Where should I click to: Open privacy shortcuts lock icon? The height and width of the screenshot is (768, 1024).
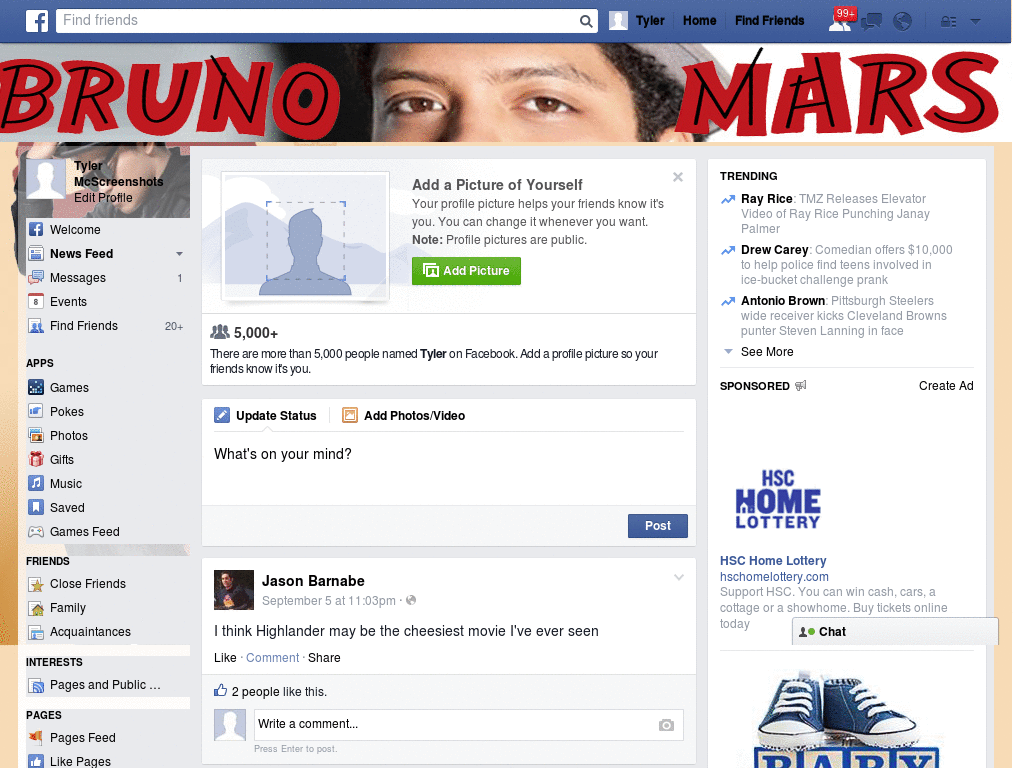tap(948, 22)
